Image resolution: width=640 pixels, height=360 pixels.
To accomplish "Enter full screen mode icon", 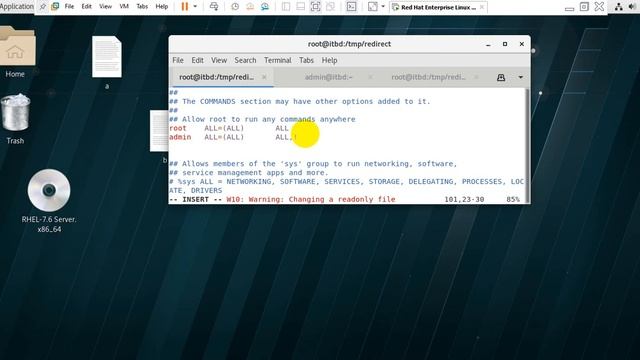I will coord(316,7).
